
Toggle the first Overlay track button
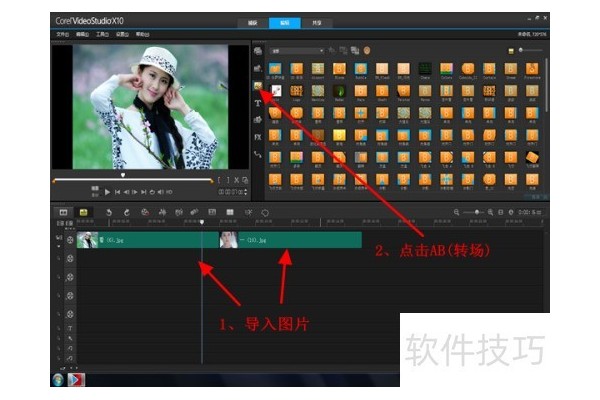(x=70, y=259)
